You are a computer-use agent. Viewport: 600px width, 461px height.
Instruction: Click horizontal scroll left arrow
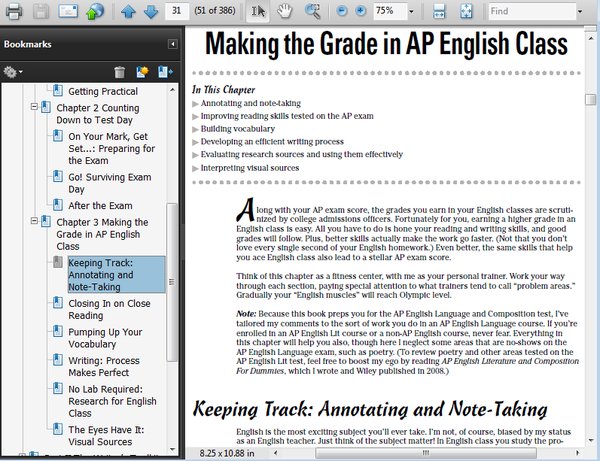tap(275, 453)
